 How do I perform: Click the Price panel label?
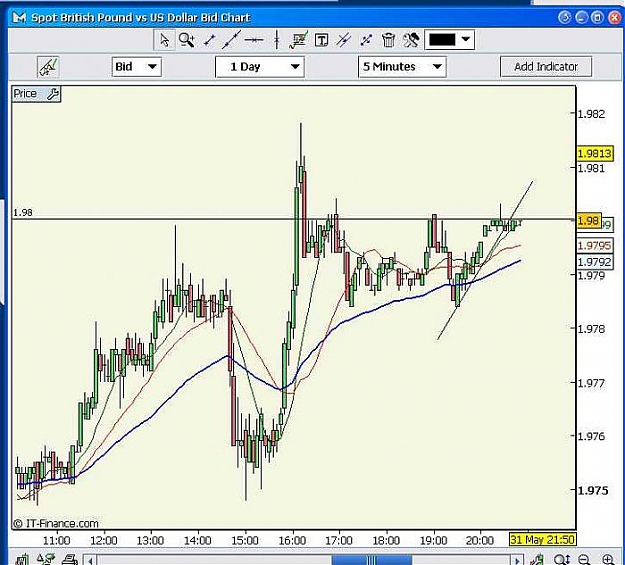click(25, 94)
